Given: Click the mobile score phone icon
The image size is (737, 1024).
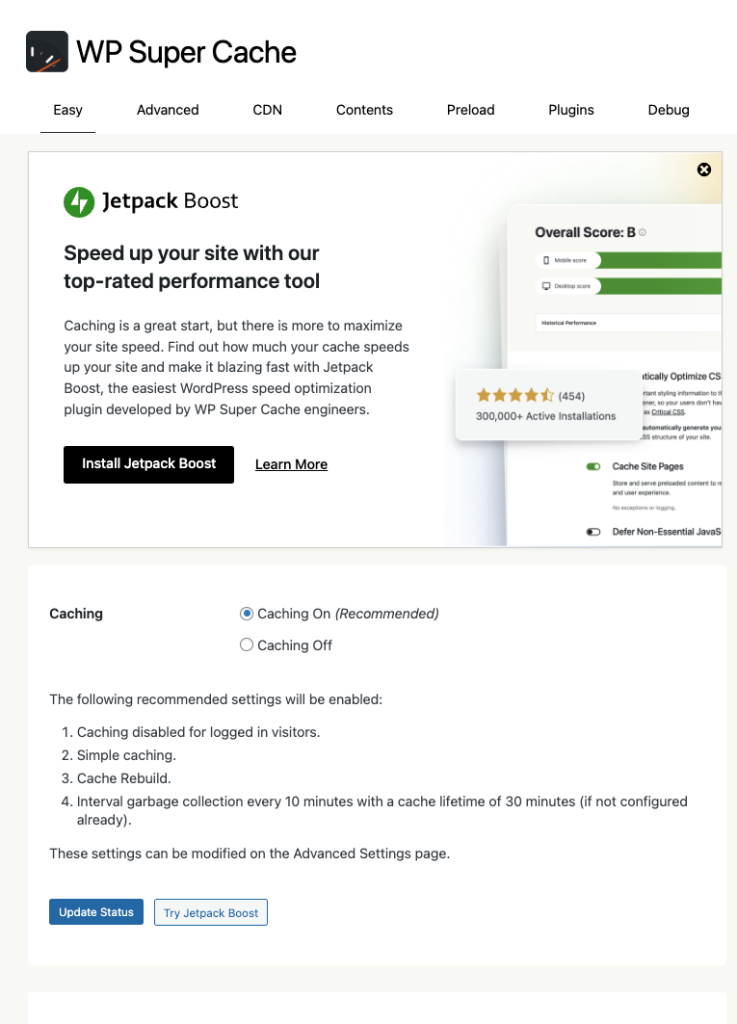Looking at the screenshot, I should tap(546, 260).
